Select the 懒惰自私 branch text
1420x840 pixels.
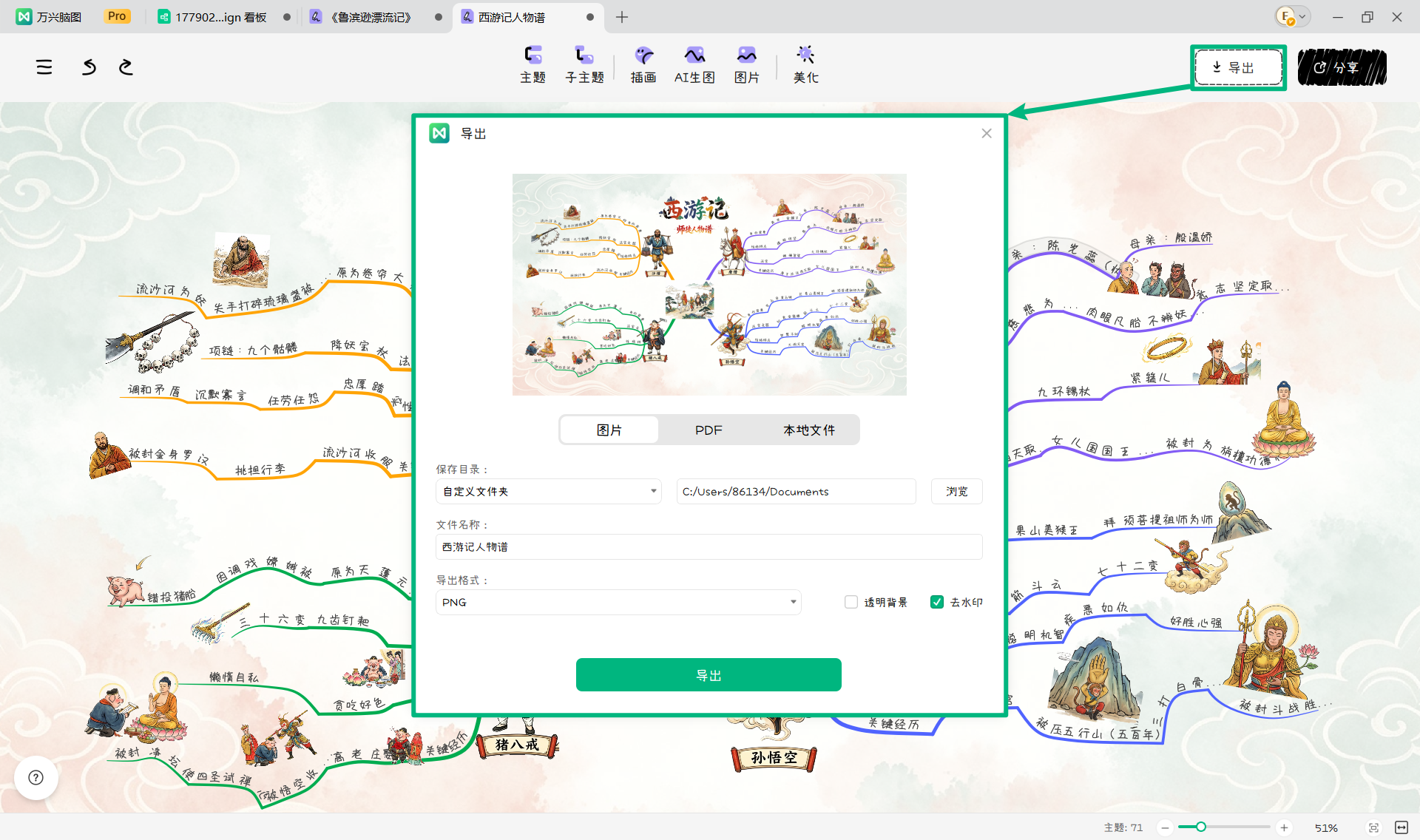click(234, 677)
